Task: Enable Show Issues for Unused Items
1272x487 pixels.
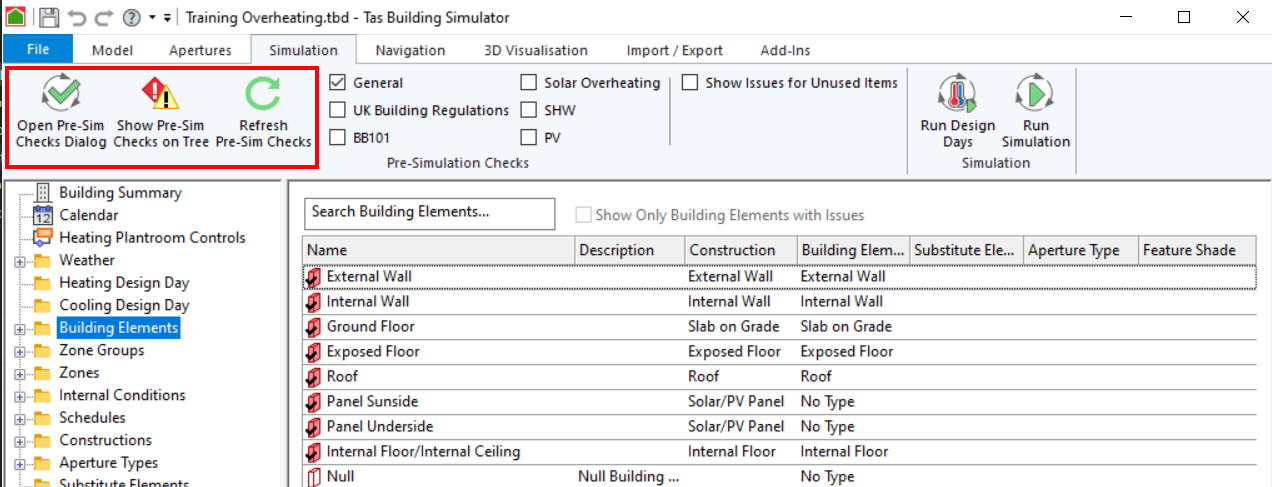Action: click(690, 83)
